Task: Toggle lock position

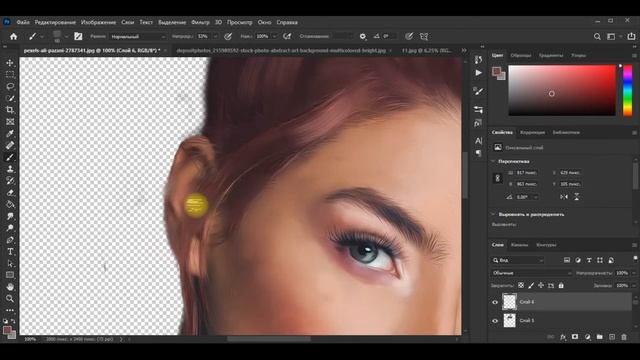Action: tap(541, 286)
